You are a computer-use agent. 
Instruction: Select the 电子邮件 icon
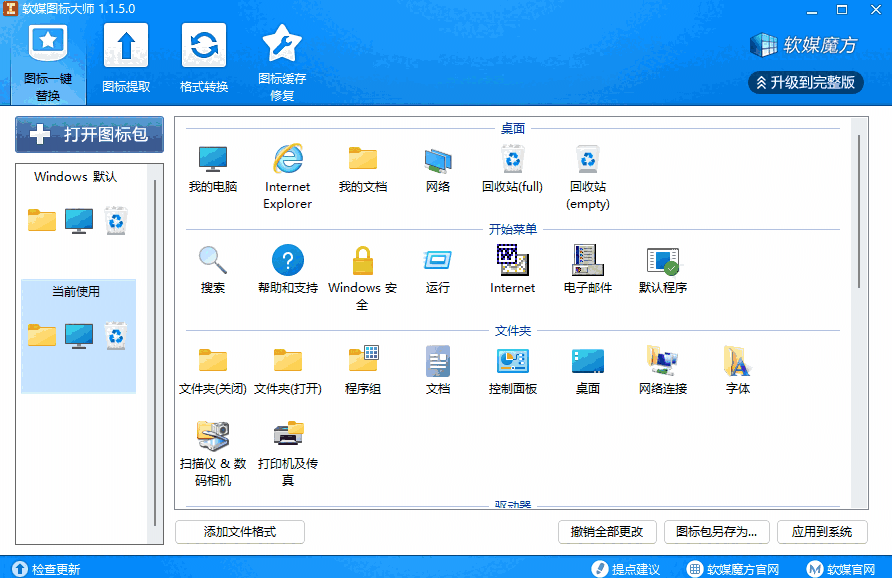pos(587,262)
